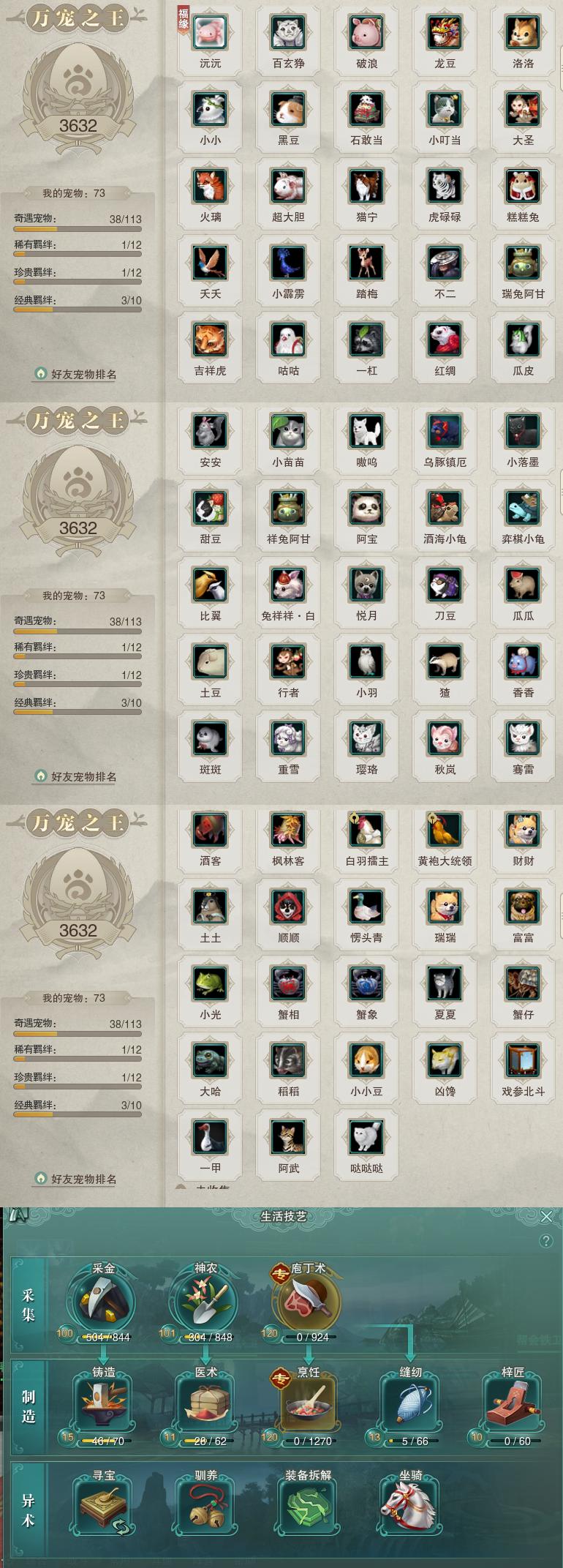Select the 阿宝 panda pet icon
This screenshot has width=563, height=1568.
pos(366,509)
